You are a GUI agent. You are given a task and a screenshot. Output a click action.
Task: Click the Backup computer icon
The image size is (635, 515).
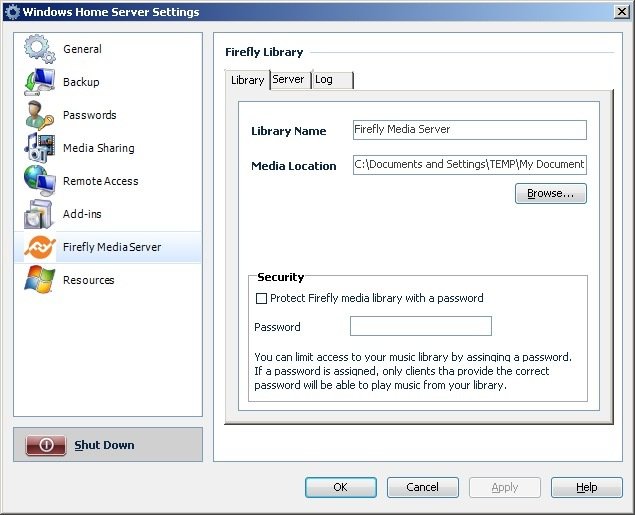(x=39, y=82)
